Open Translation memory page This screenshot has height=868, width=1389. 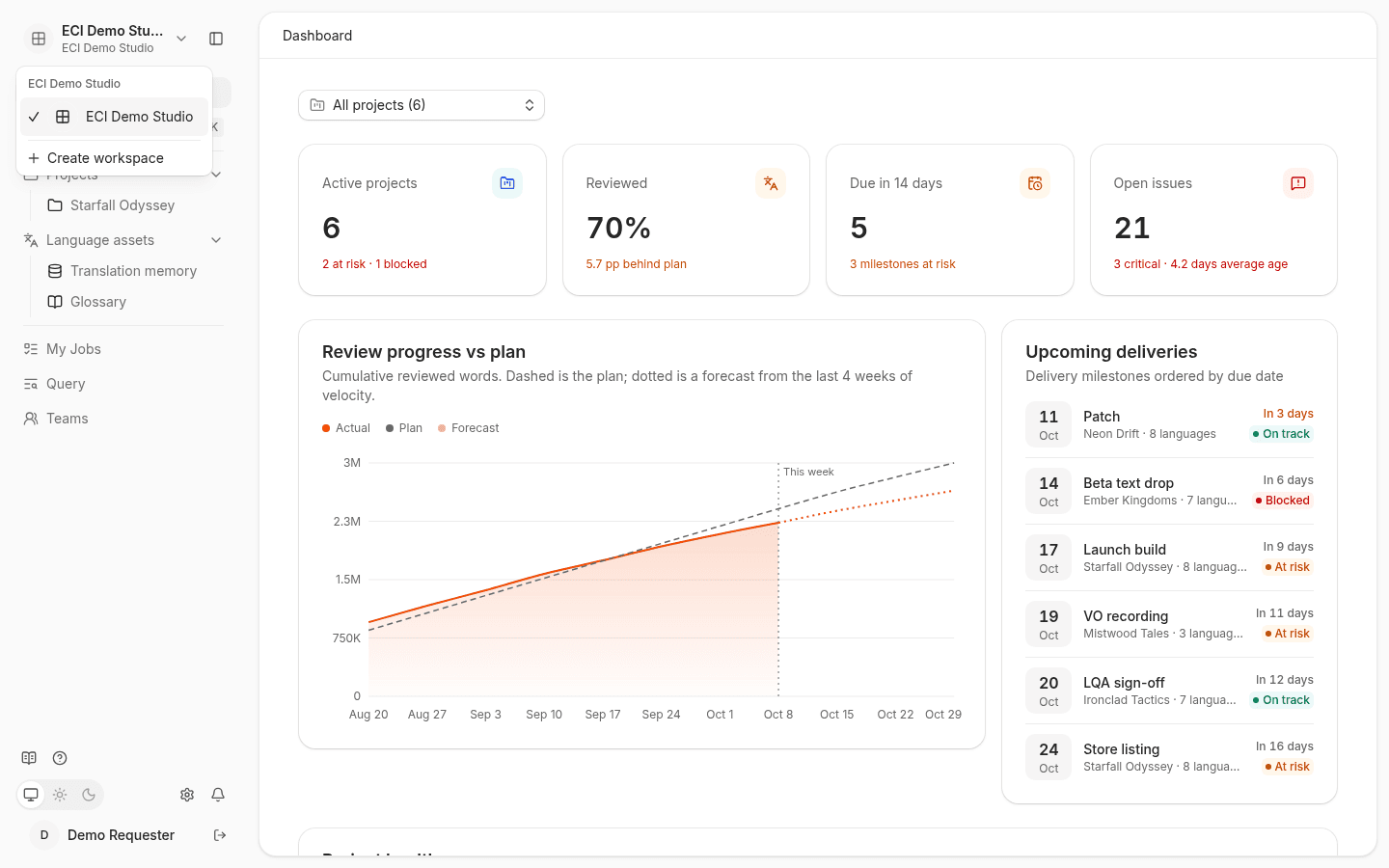133,271
